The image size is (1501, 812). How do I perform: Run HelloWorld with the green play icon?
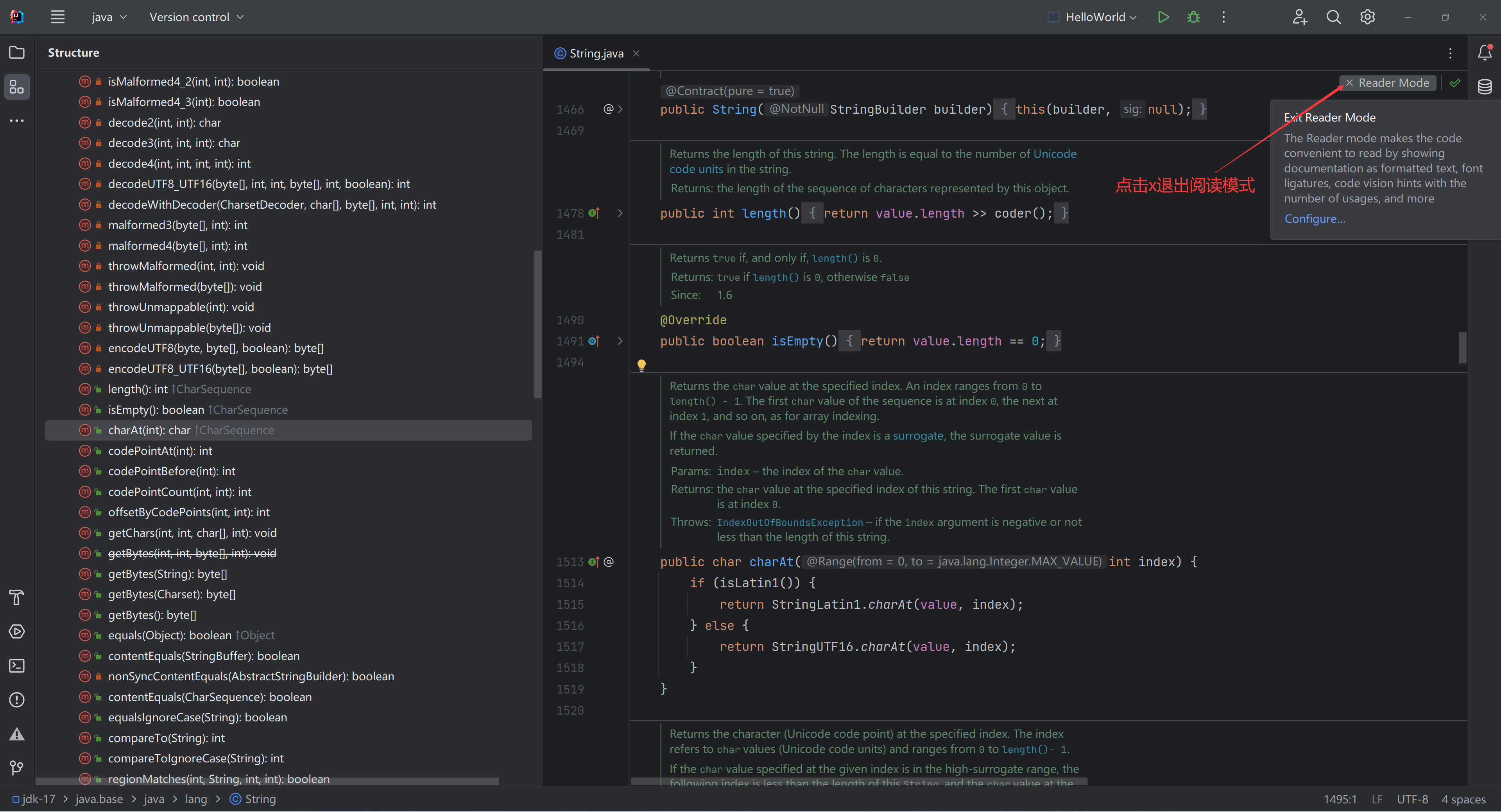pyautogui.click(x=1163, y=17)
